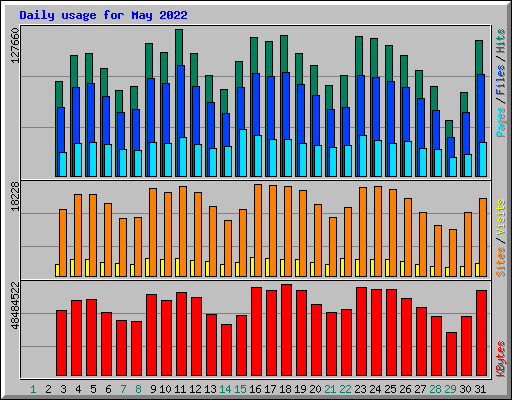Click the "Hits" legend label
The image size is (512, 400).
point(500,41)
